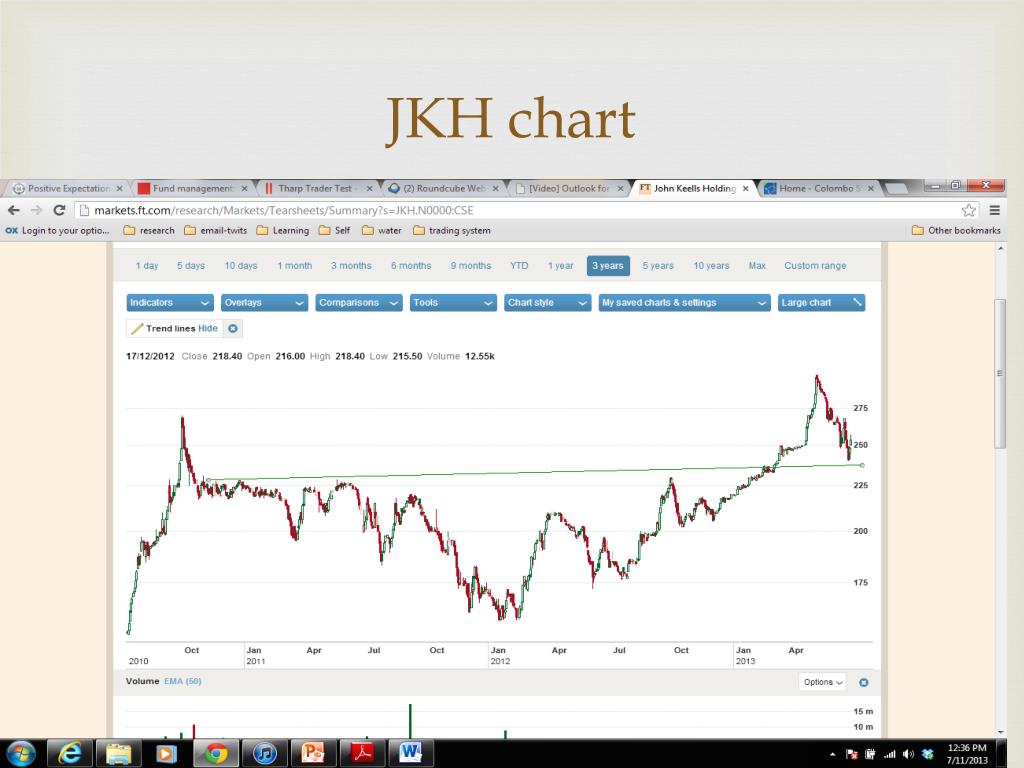
Task: Bookmark page with the star icon
Action: (x=968, y=210)
